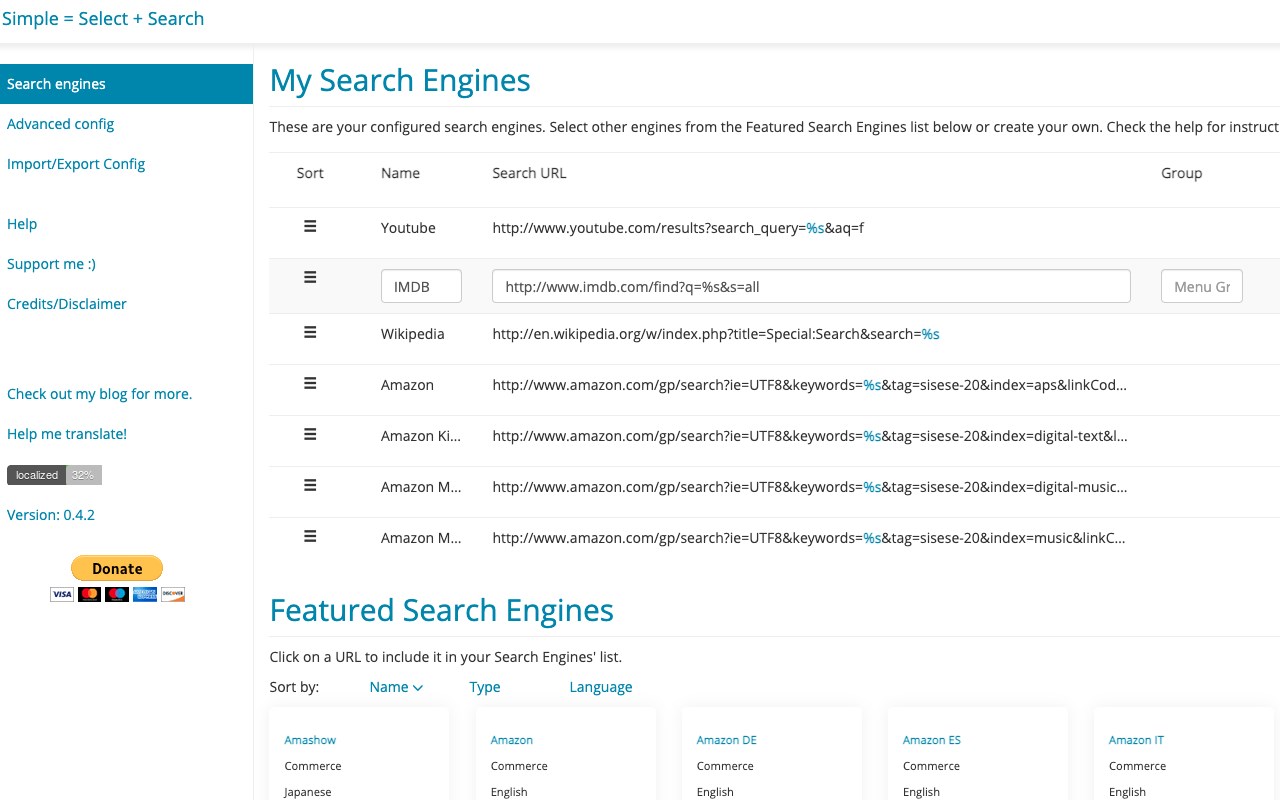
Task: Click the drag handle for Youtube row
Action: [x=310, y=227]
